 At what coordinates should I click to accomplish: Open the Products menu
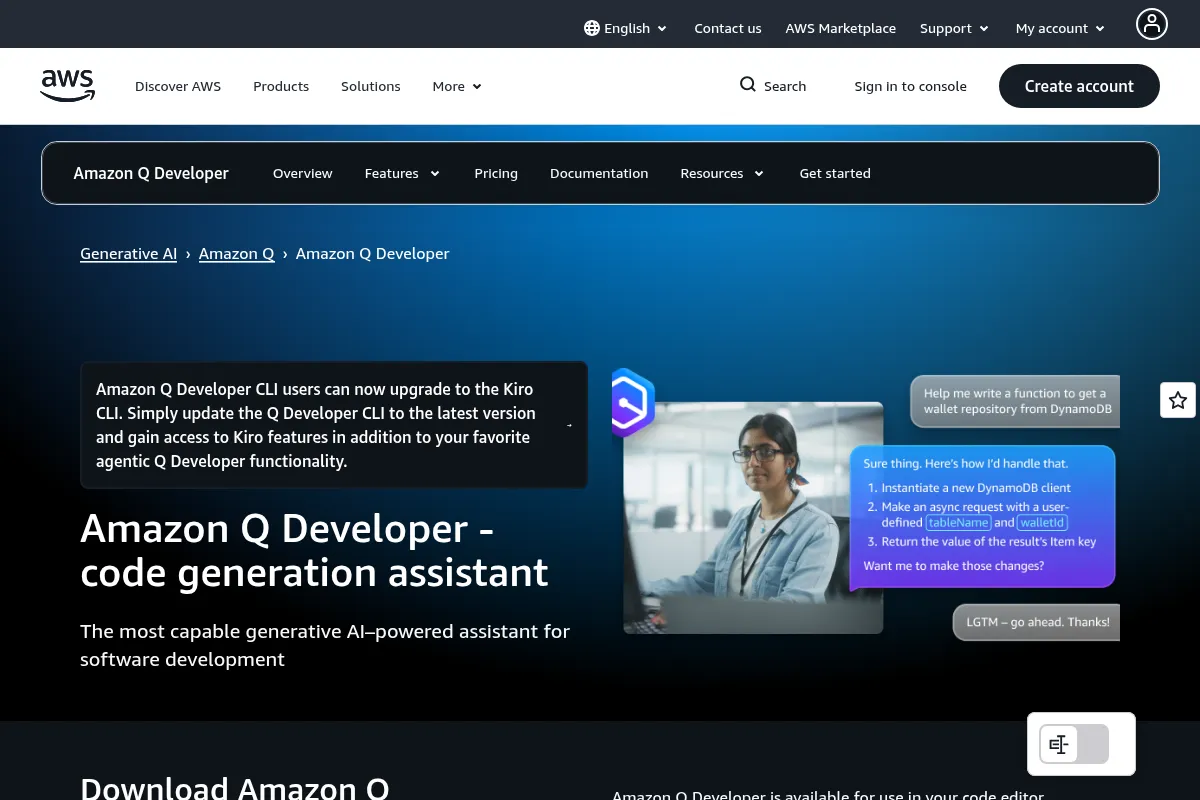[281, 86]
